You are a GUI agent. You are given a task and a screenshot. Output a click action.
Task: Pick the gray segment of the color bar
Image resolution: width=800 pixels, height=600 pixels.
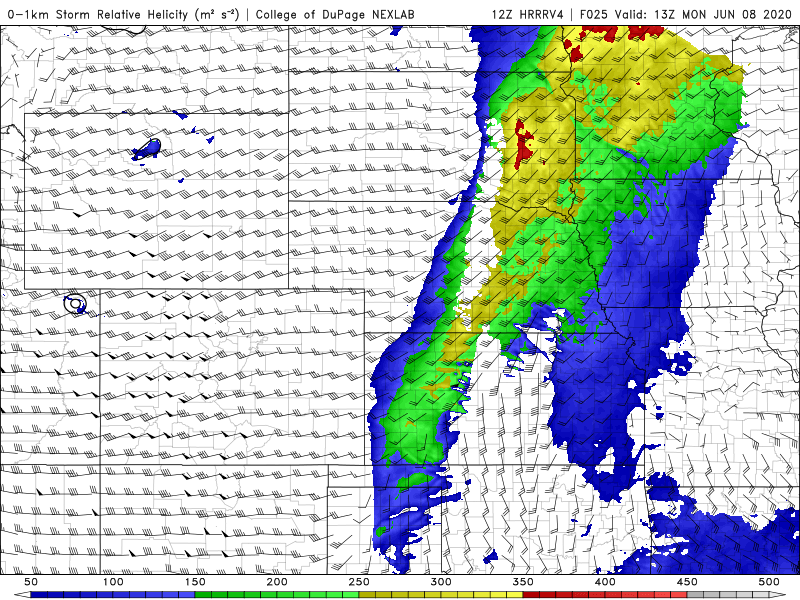click(x=728, y=595)
